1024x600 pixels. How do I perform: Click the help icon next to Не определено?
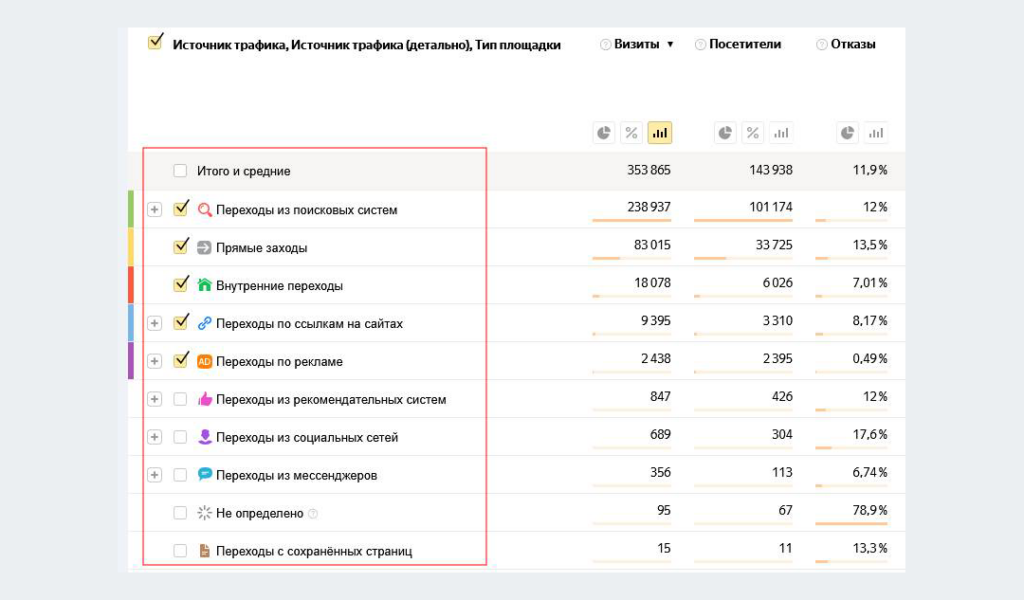click(313, 514)
